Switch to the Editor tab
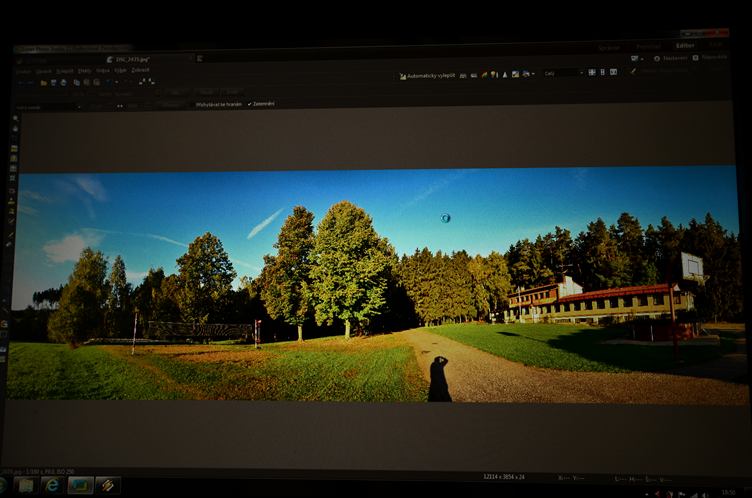 tap(684, 46)
